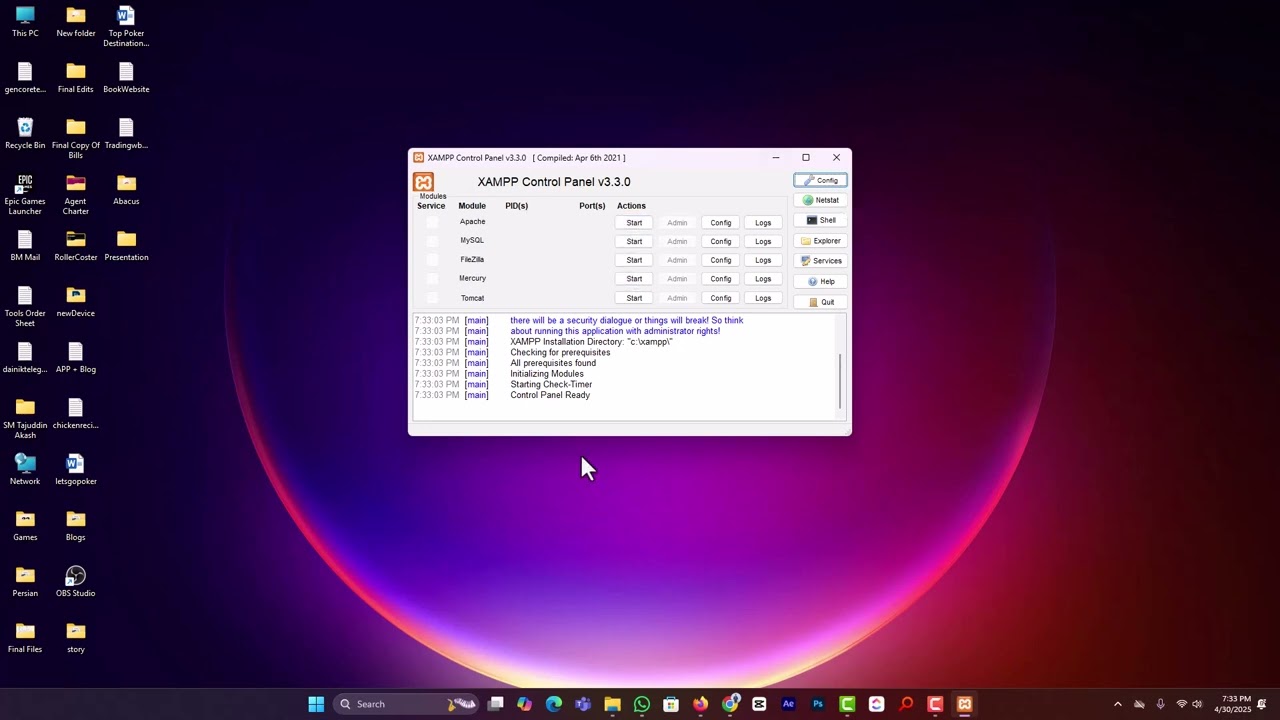The height and width of the screenshot is (720, 1280).
Task: Select the This PC desktop icon
Action: [x=25, y=22]
